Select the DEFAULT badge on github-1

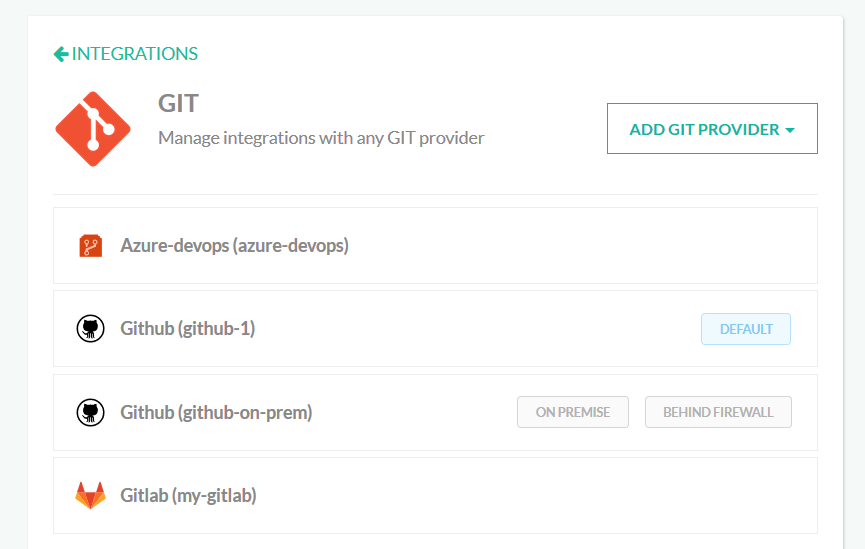746,329
